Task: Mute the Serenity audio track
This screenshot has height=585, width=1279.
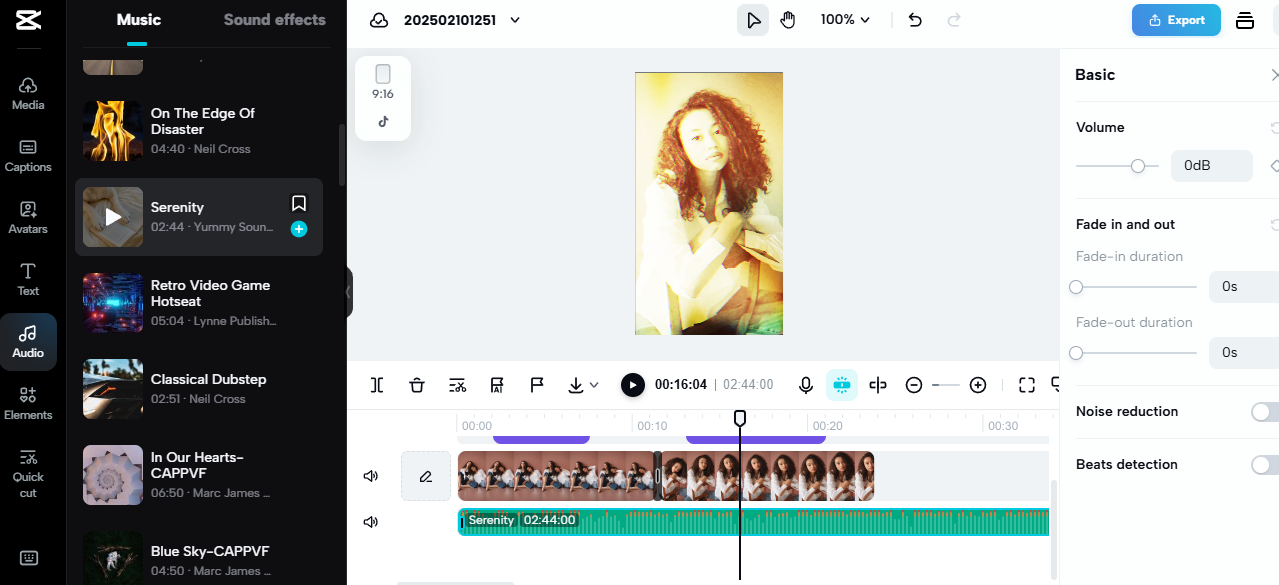Action: (371, 522)
